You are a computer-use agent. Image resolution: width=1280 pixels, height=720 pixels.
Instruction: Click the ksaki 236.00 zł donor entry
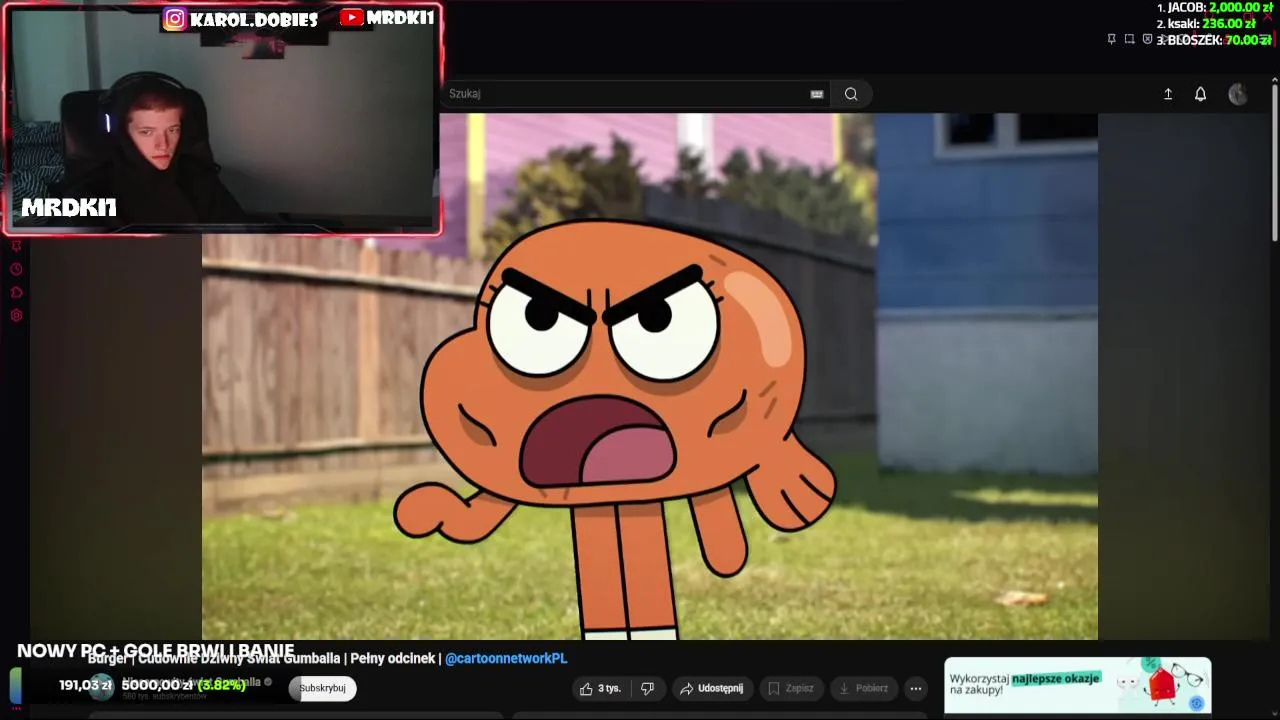(x=1206, y=23)
